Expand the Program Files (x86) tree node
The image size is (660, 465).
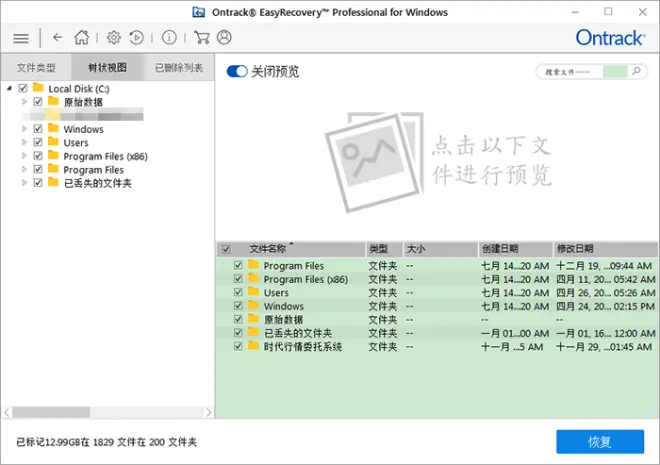[x=24, y=155]
